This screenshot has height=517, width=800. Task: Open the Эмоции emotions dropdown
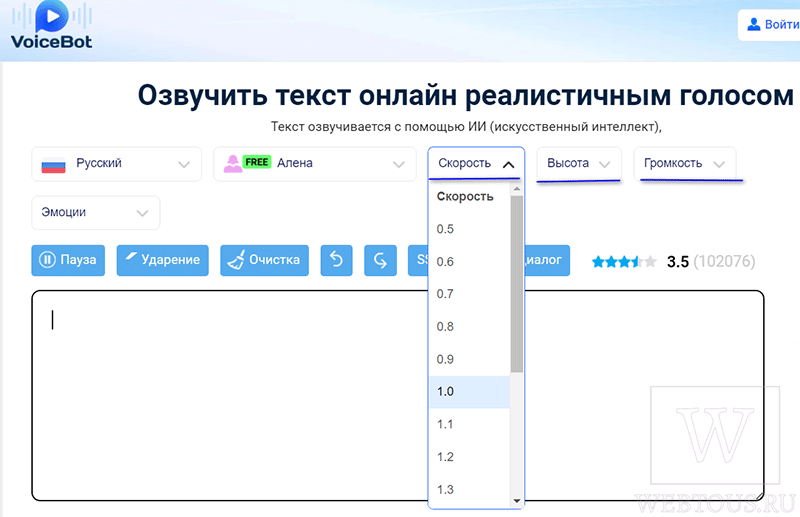tap(95, 212)
